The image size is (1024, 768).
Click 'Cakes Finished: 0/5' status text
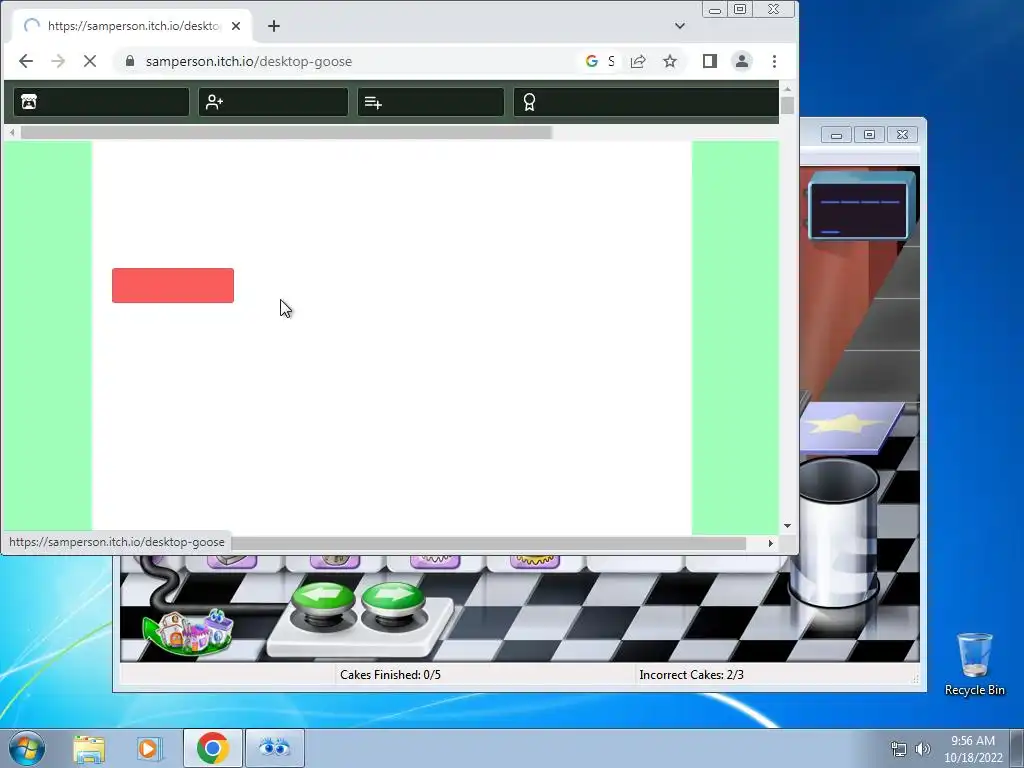(x=391, y=675)
